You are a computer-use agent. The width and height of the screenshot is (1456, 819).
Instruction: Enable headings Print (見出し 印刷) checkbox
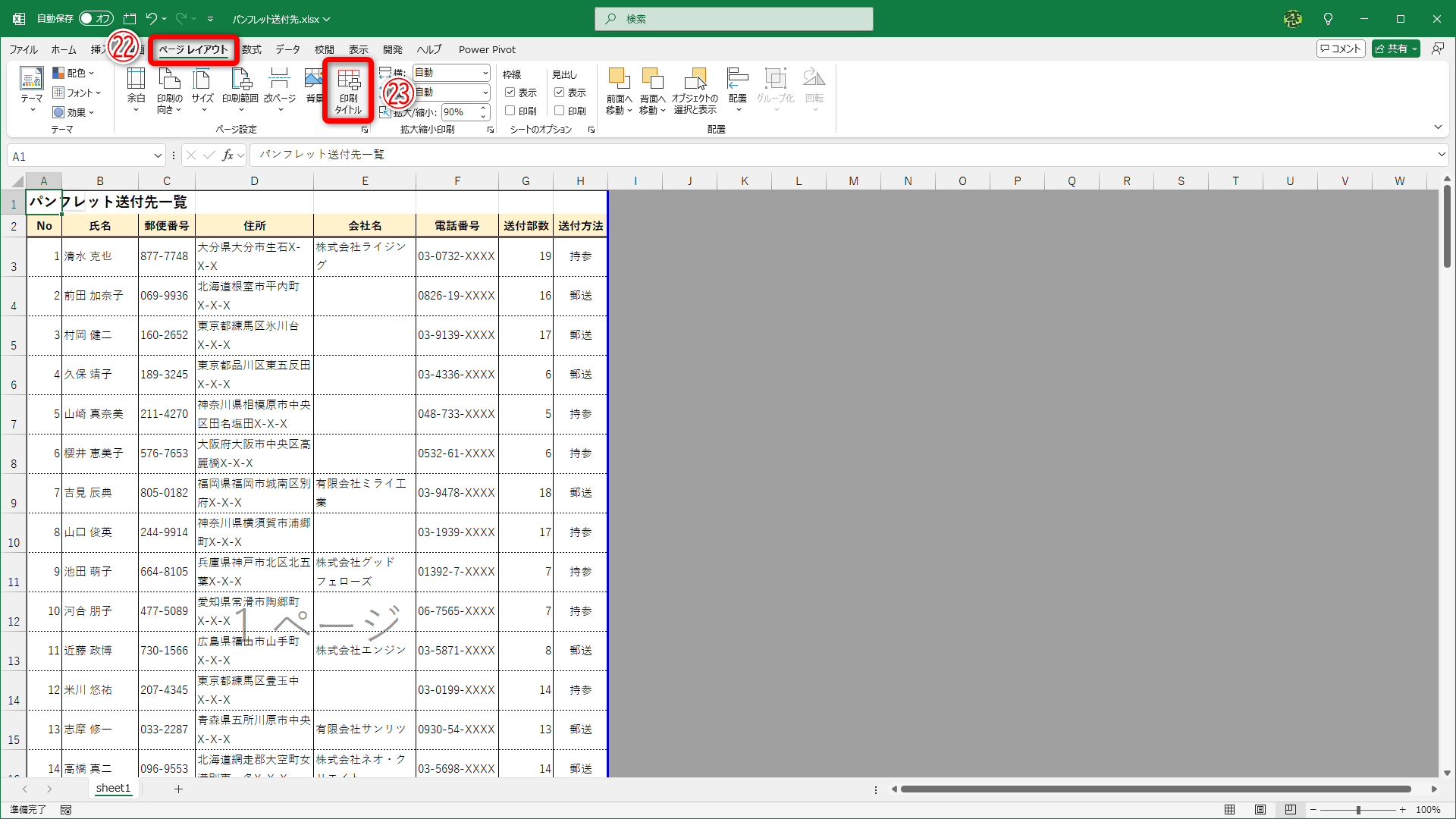(x=560, y=111)
